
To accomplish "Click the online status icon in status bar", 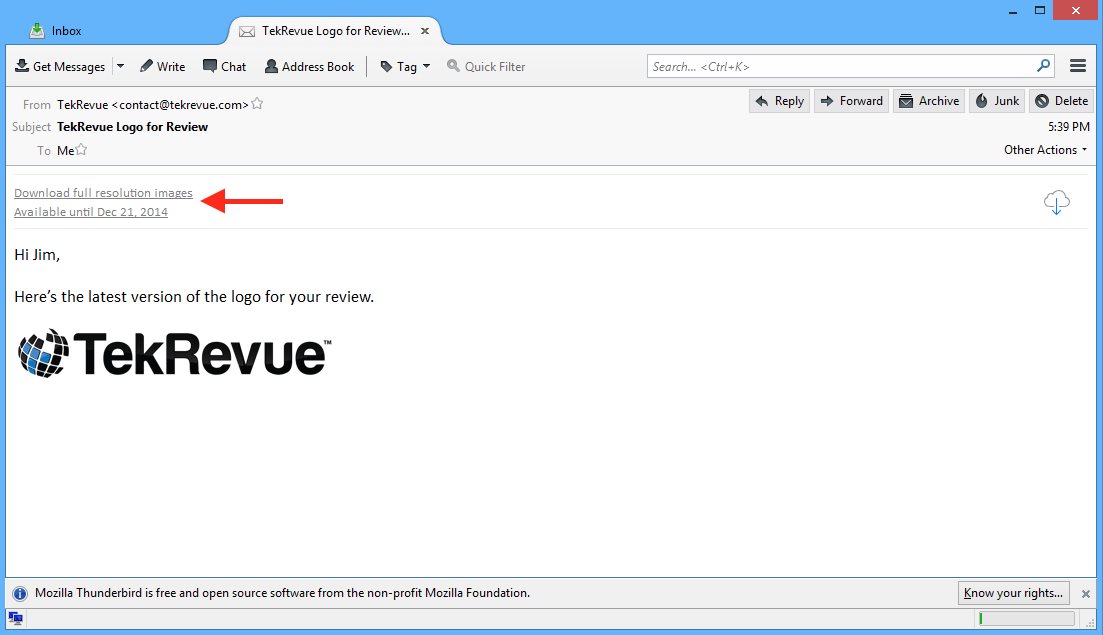I will [15, 619].
